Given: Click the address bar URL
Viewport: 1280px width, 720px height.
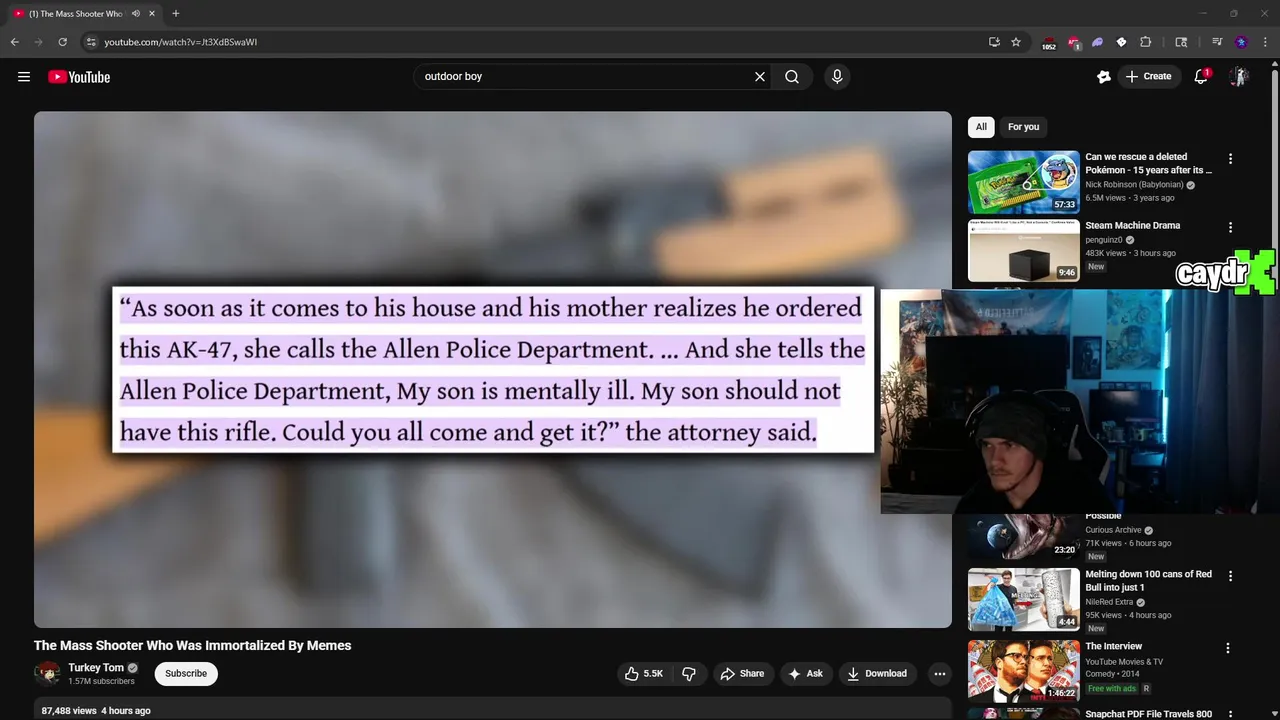Looking at the screenshot, I should point(180,42).
